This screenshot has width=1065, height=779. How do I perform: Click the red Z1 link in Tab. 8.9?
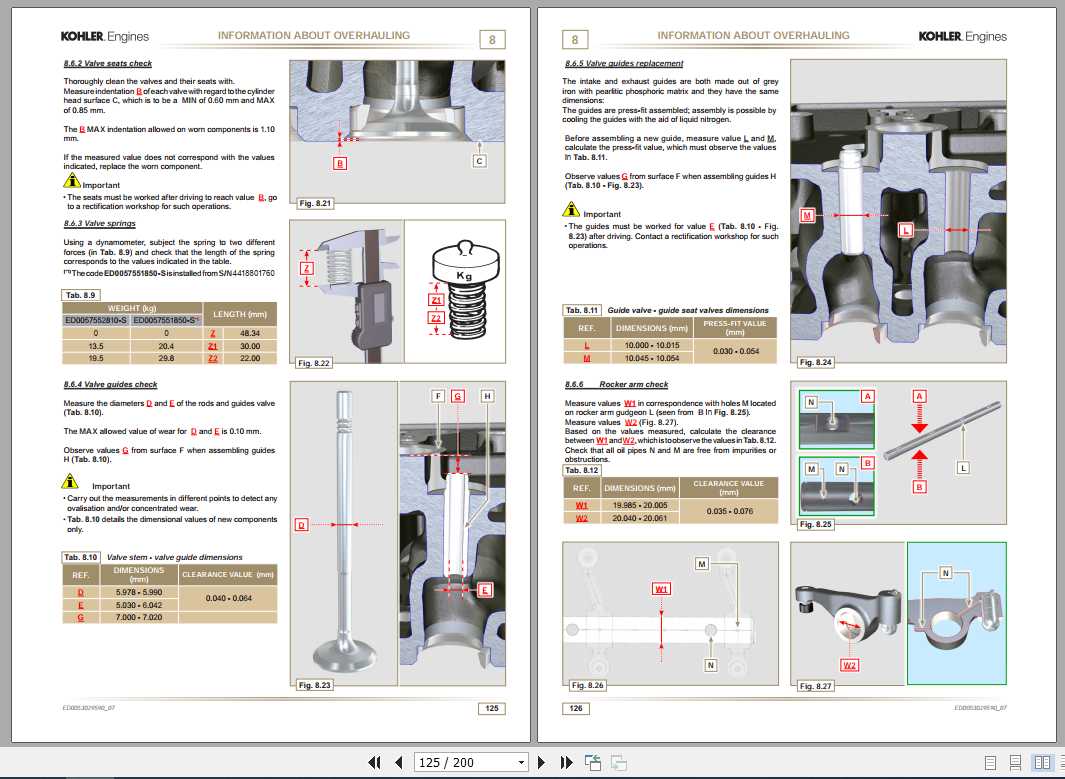212,346
